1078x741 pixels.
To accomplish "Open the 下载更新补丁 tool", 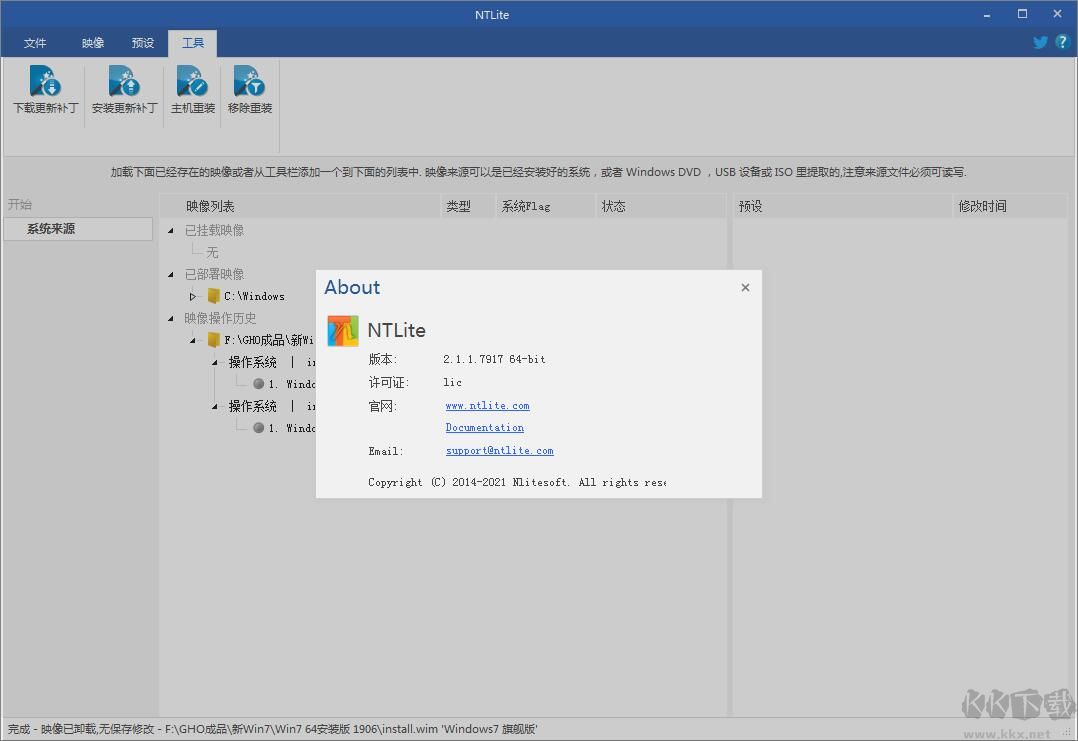I will 45,90.
